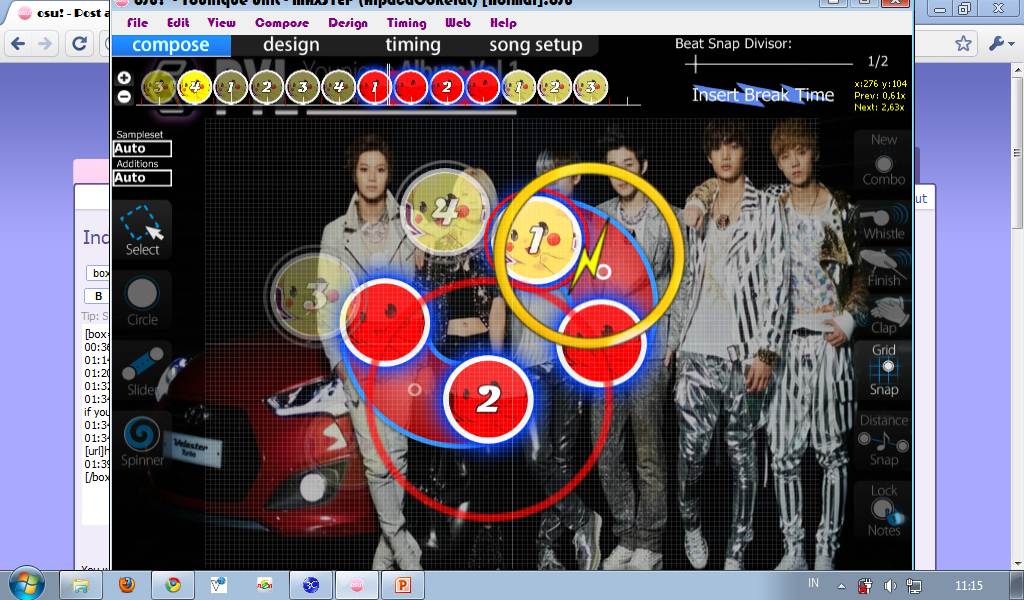
Task: Activate the Select tool
Action: pyautogui.click(x=142, y=231)
